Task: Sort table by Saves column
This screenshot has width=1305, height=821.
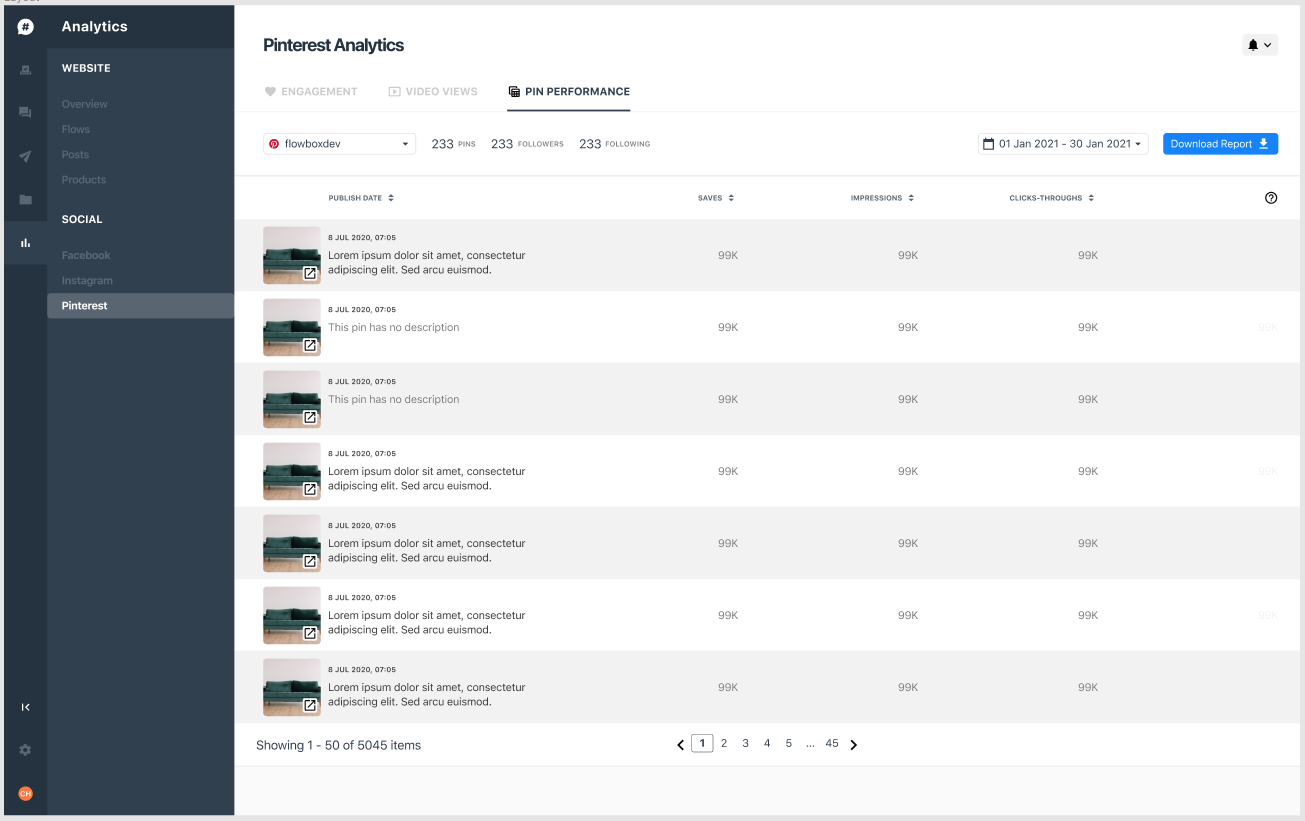Action: 716,198
